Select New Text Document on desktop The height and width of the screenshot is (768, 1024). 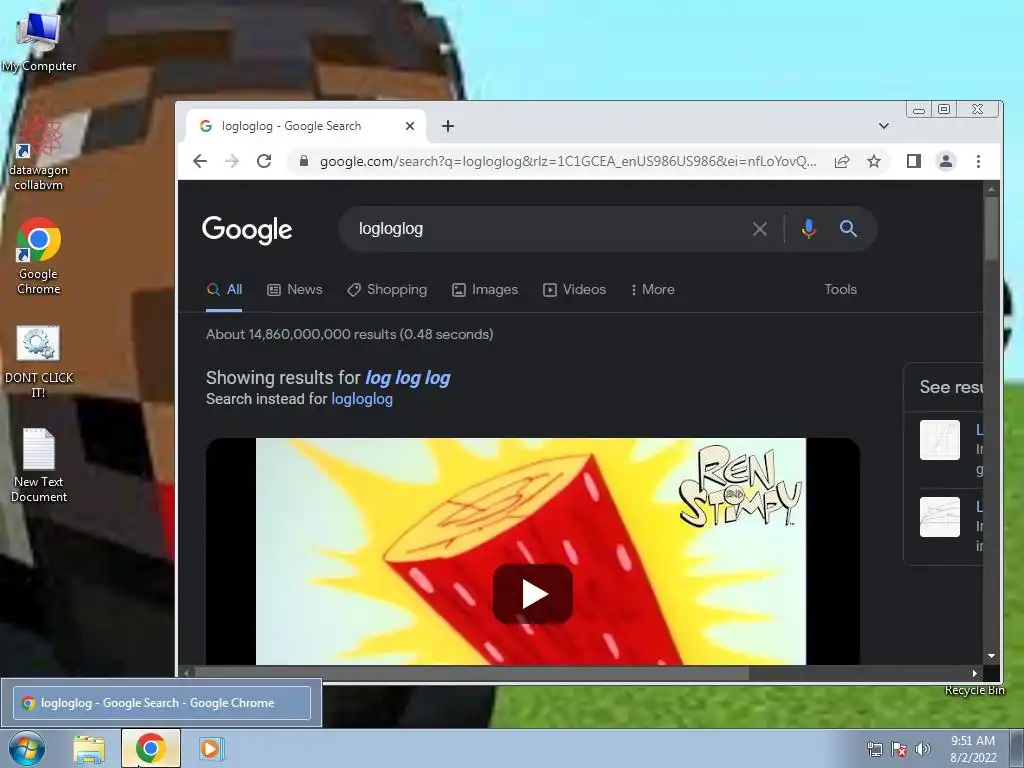(x=39, y=465)
